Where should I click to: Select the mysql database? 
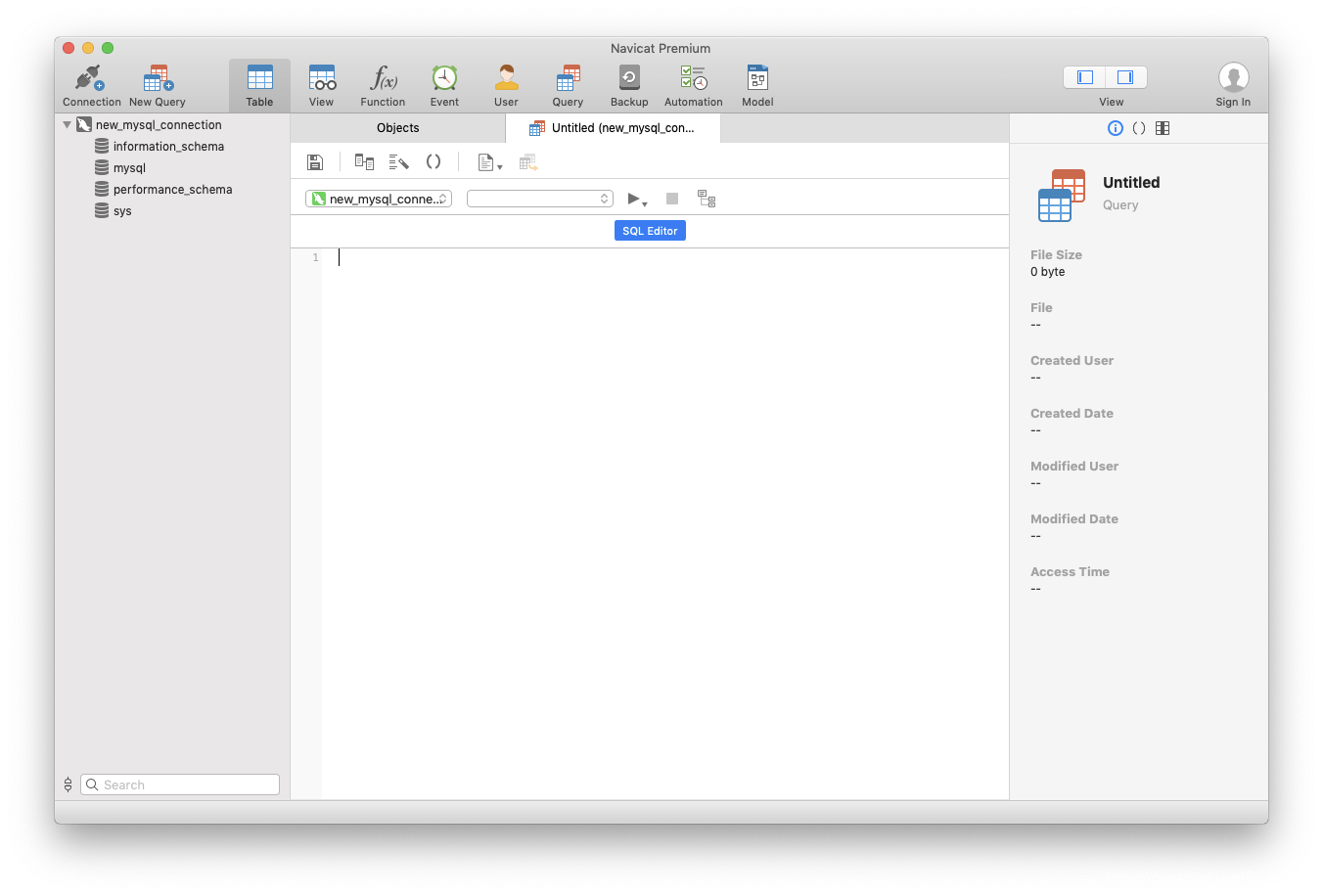(129, 168)
